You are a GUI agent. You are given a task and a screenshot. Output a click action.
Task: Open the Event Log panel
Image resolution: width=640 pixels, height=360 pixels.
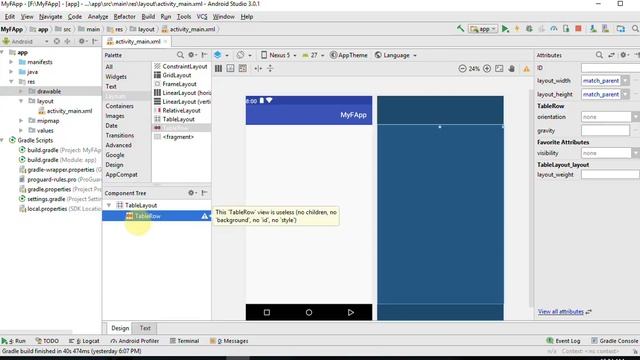click(x=563, y=341)
